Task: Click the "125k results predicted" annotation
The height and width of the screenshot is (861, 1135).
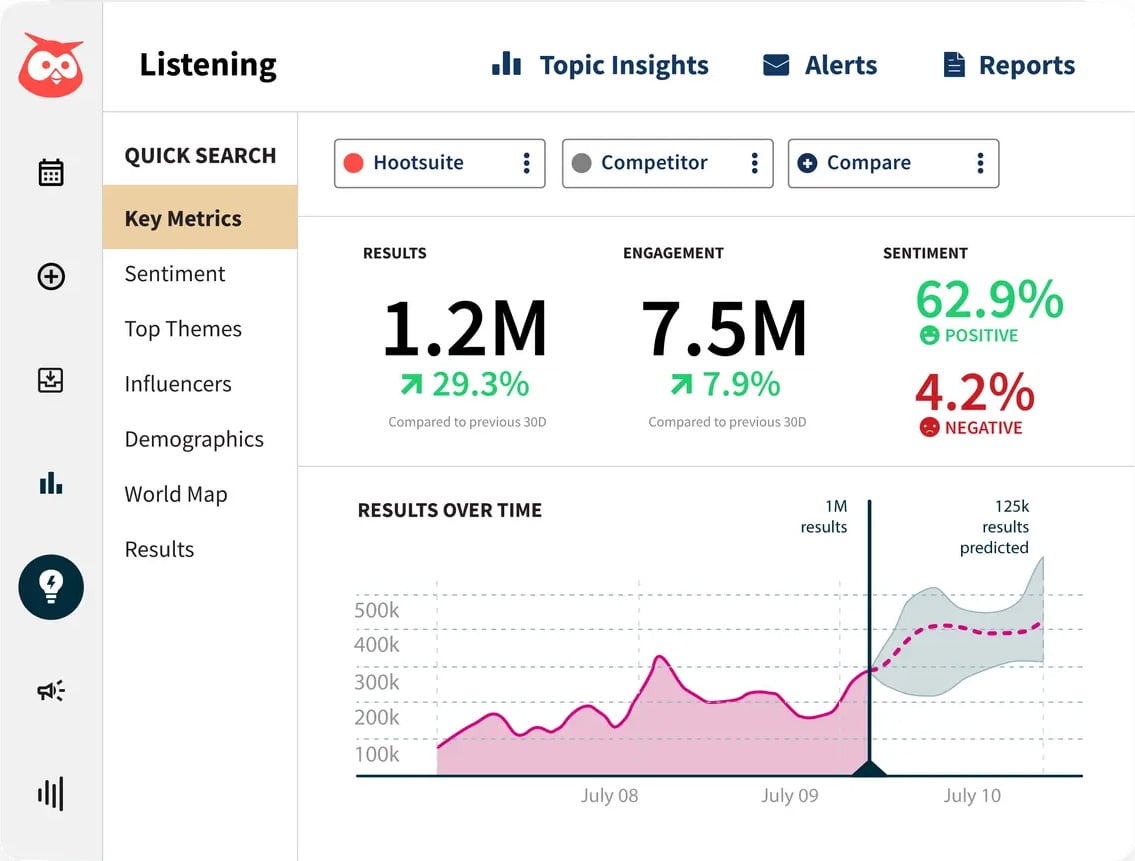Action: [995, 526]
